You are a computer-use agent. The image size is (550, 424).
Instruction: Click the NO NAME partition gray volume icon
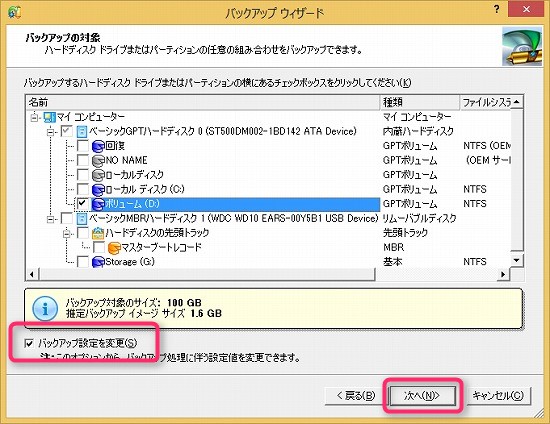98,161
